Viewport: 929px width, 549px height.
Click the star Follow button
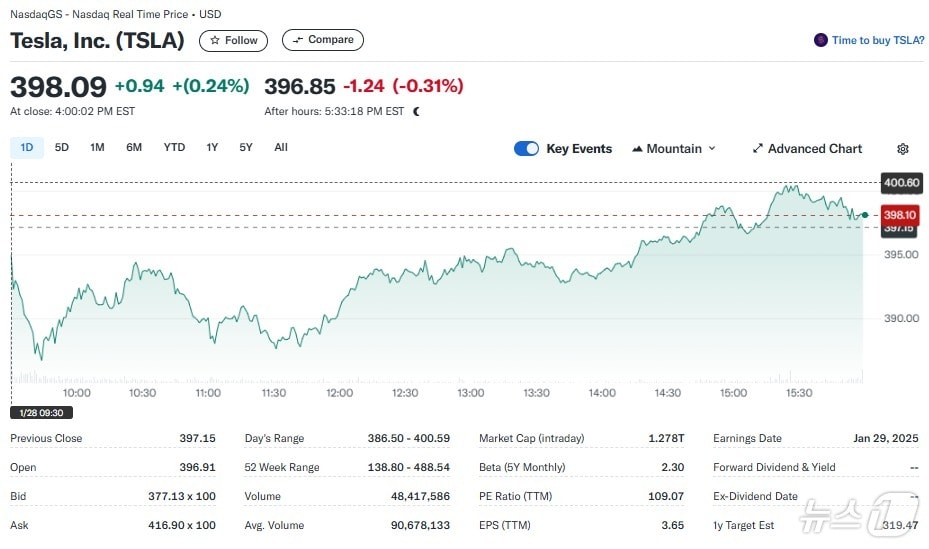[233, 41]
